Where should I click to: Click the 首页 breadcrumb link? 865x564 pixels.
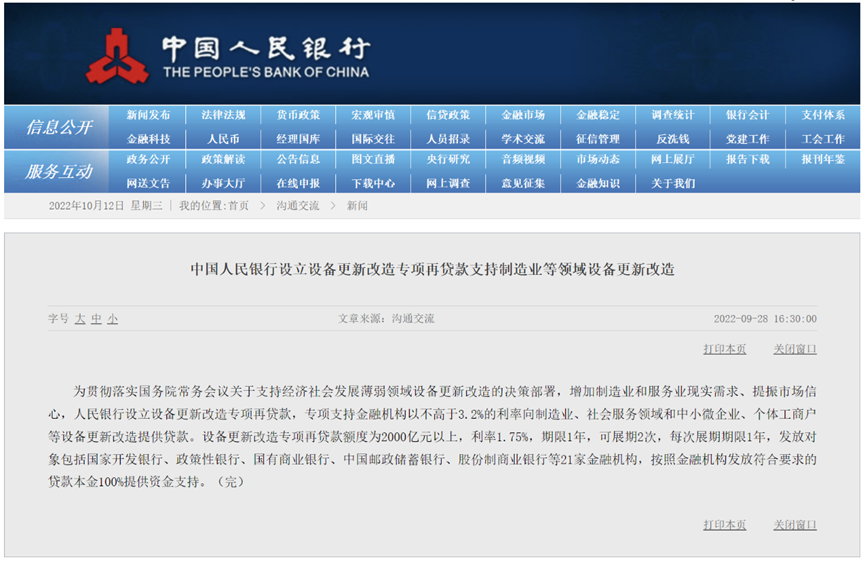click(238, 206)
